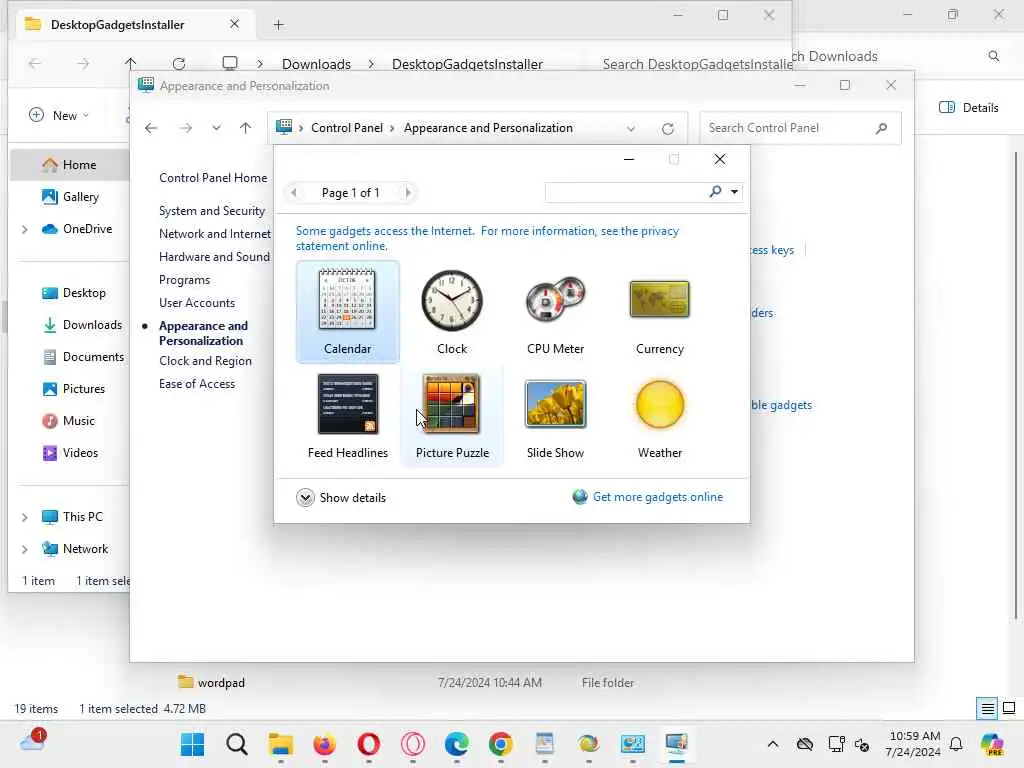Expand the Network tree node
This screenshot has width=1024, height=768.
point(24,549)
